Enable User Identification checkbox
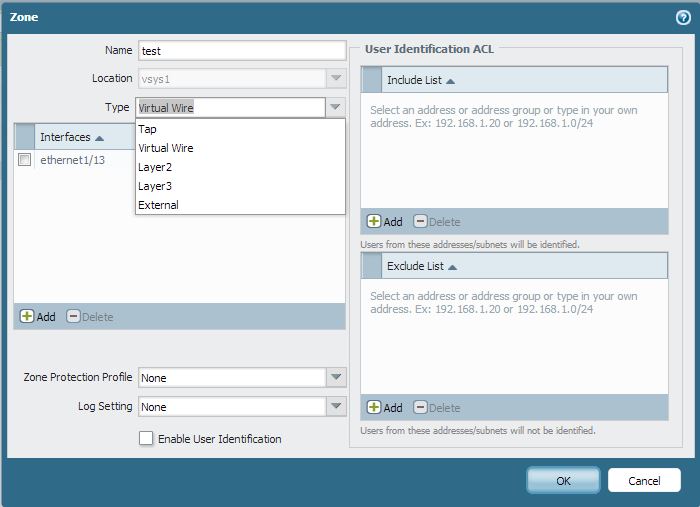This screenshot has height=507, width=700. (x=146, y=438)
